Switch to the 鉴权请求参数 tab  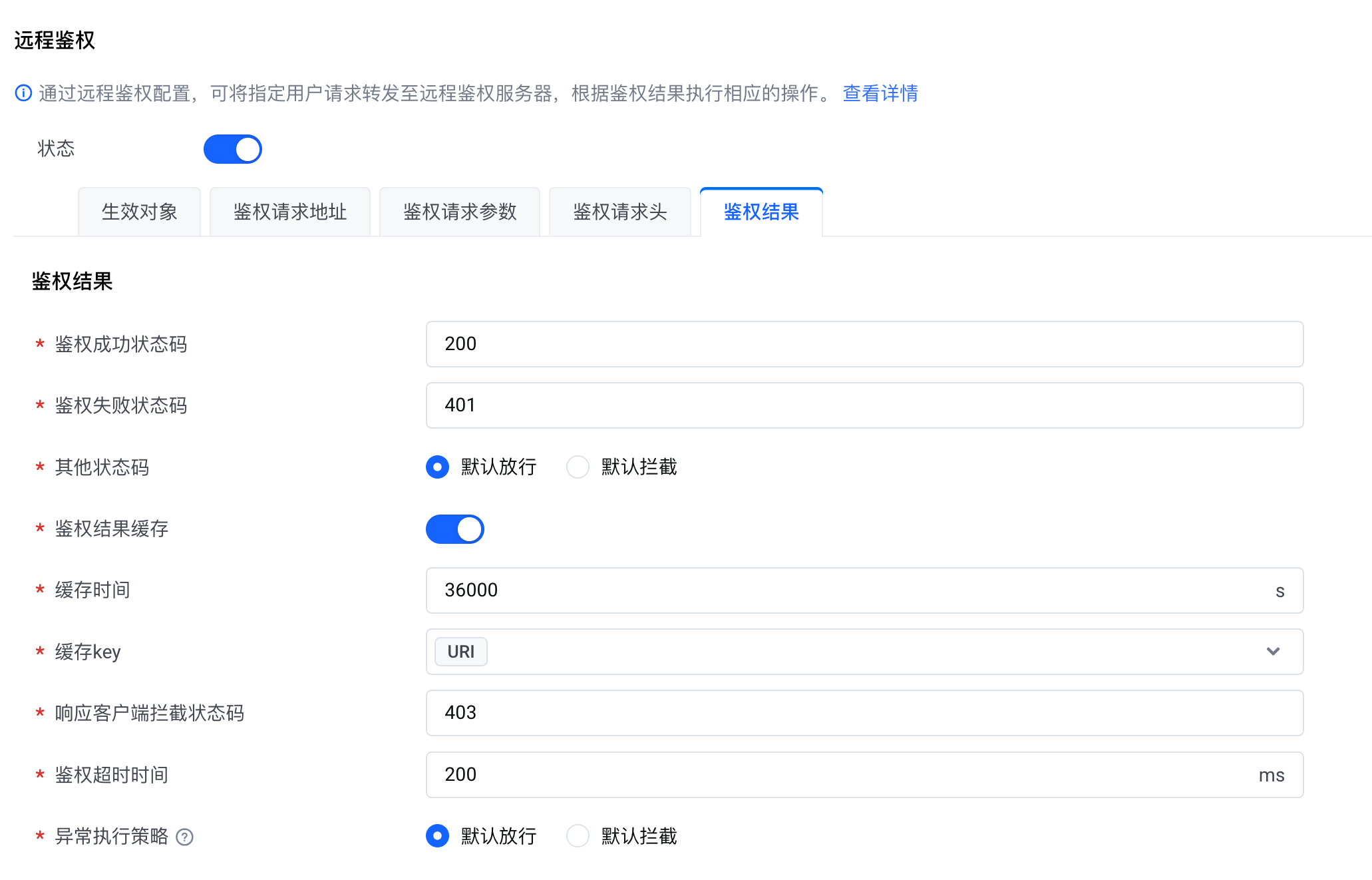460,212
